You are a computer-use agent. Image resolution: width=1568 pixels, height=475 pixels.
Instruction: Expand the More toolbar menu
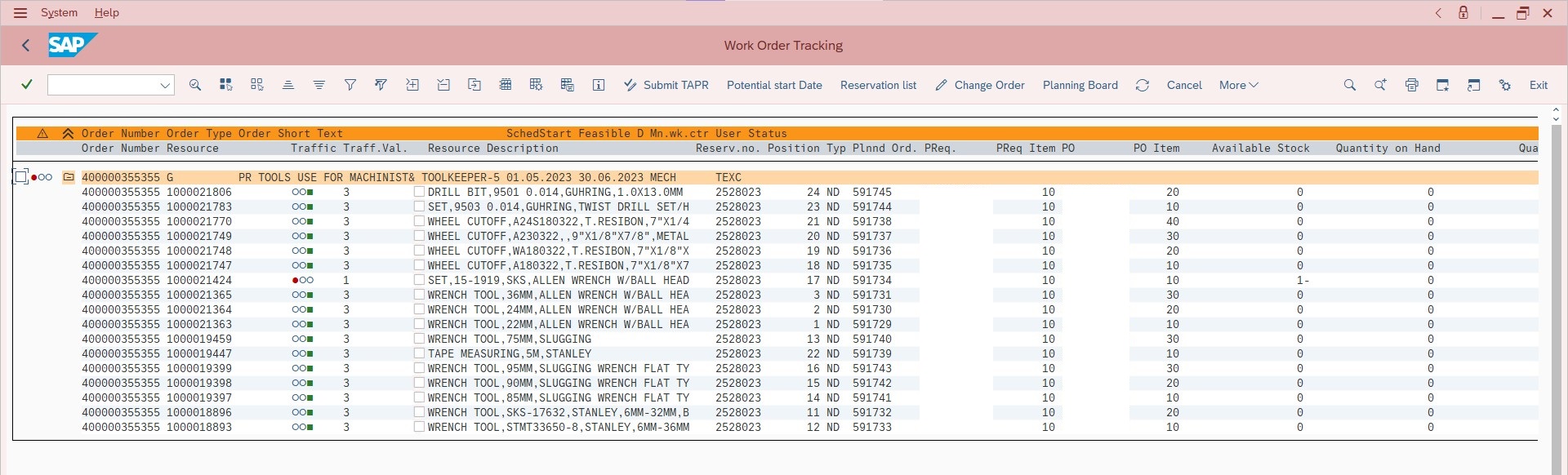pyautogui.click(x=1238, y=85)
